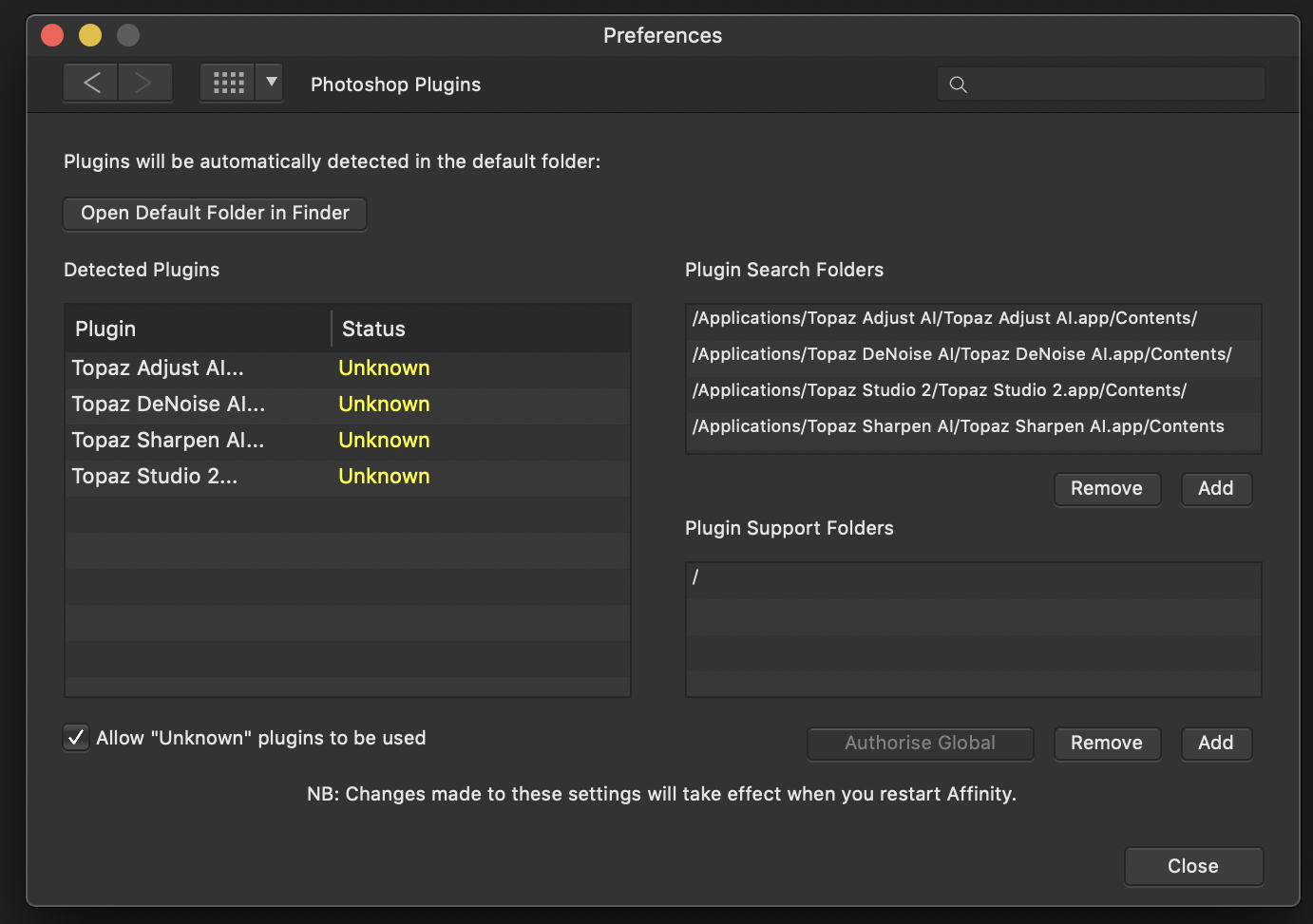Click the Plugin column header
Image resolution: width=1313 pixels, height=924 pixels.
[198, 329]
